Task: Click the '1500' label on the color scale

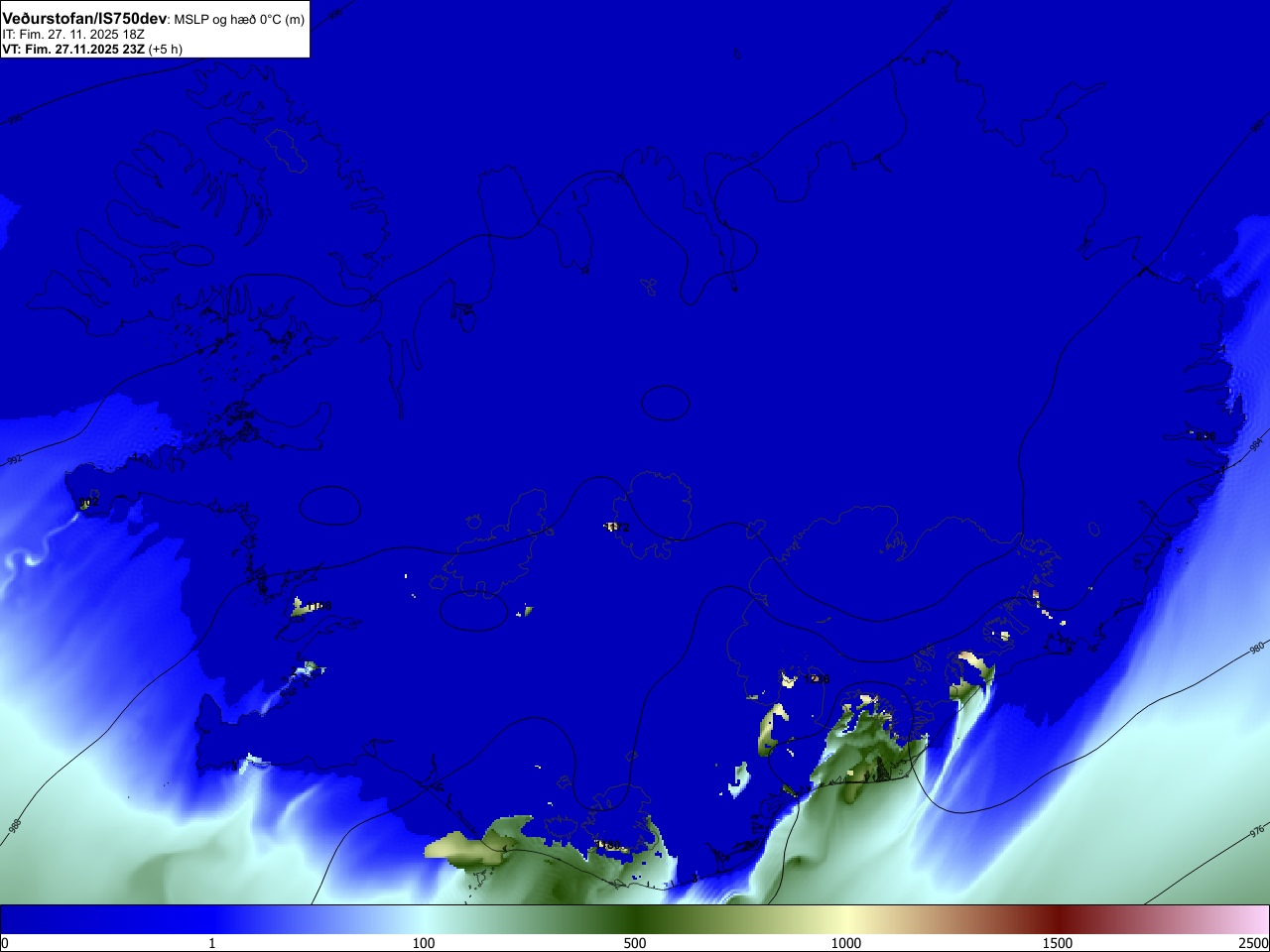Action: pos(1058,943)
